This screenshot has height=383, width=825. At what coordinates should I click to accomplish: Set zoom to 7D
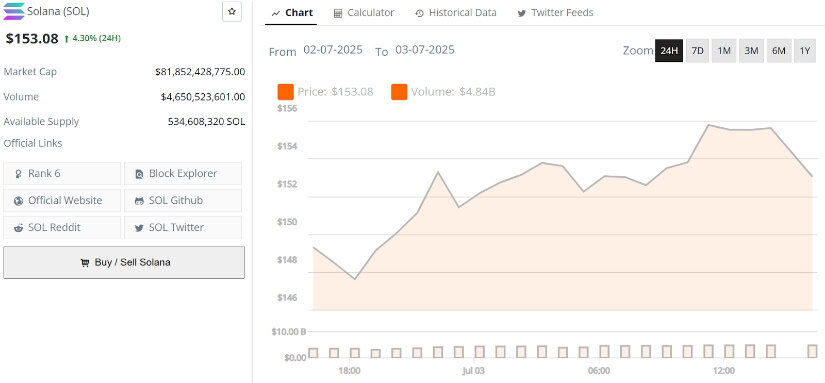pyautogui.click(x=697, y=51)
